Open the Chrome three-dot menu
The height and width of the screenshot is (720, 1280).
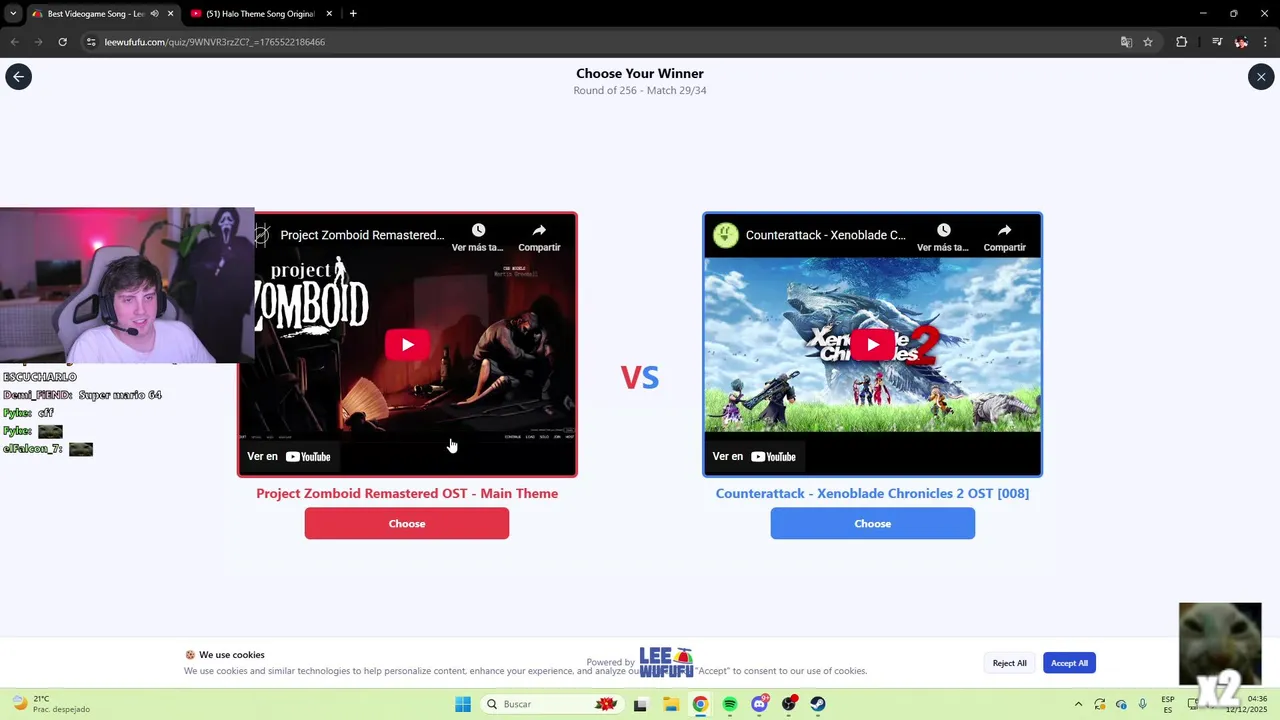[x=1266, y=42]
